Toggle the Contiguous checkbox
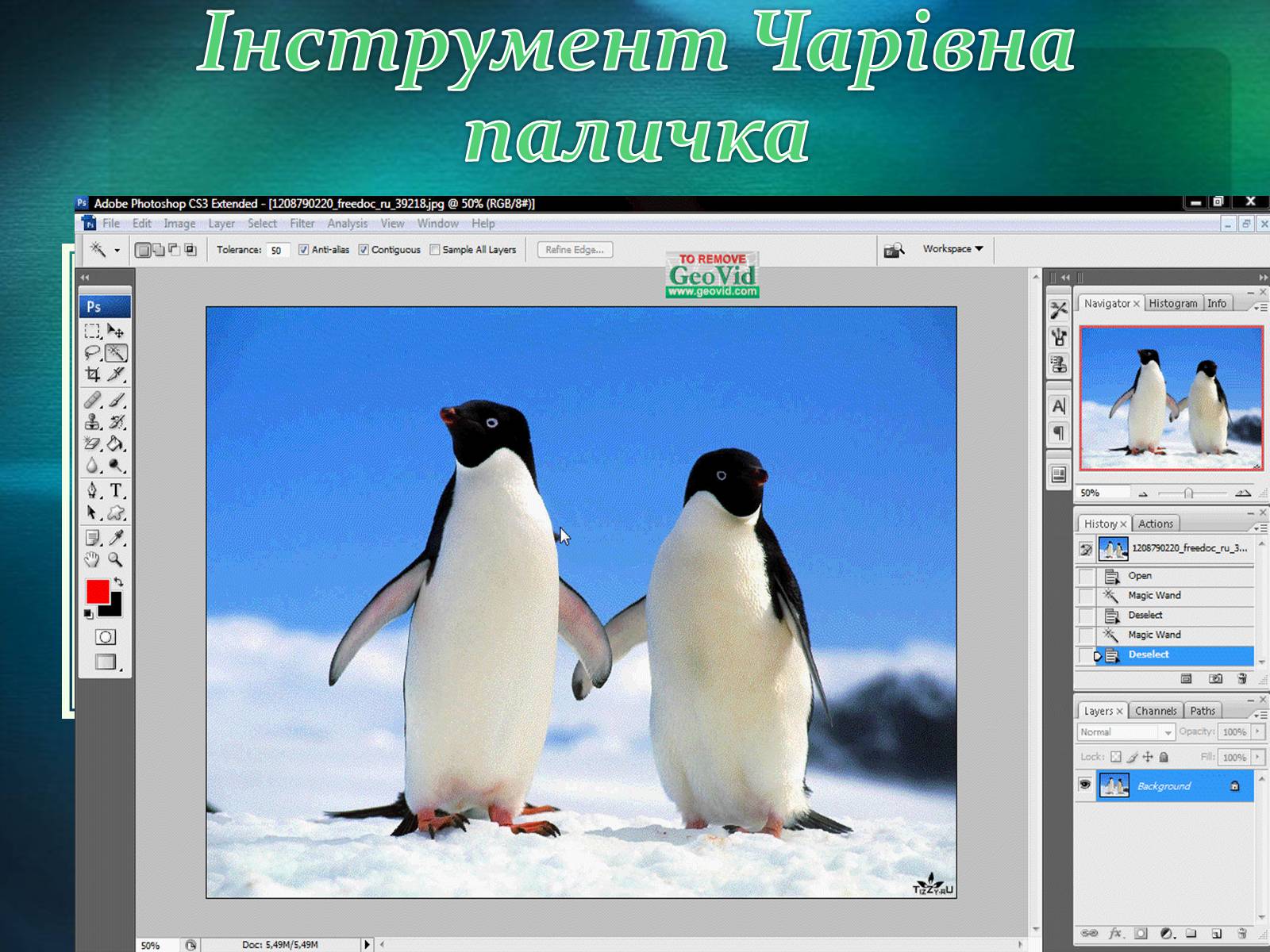 (x=364, y=250)
